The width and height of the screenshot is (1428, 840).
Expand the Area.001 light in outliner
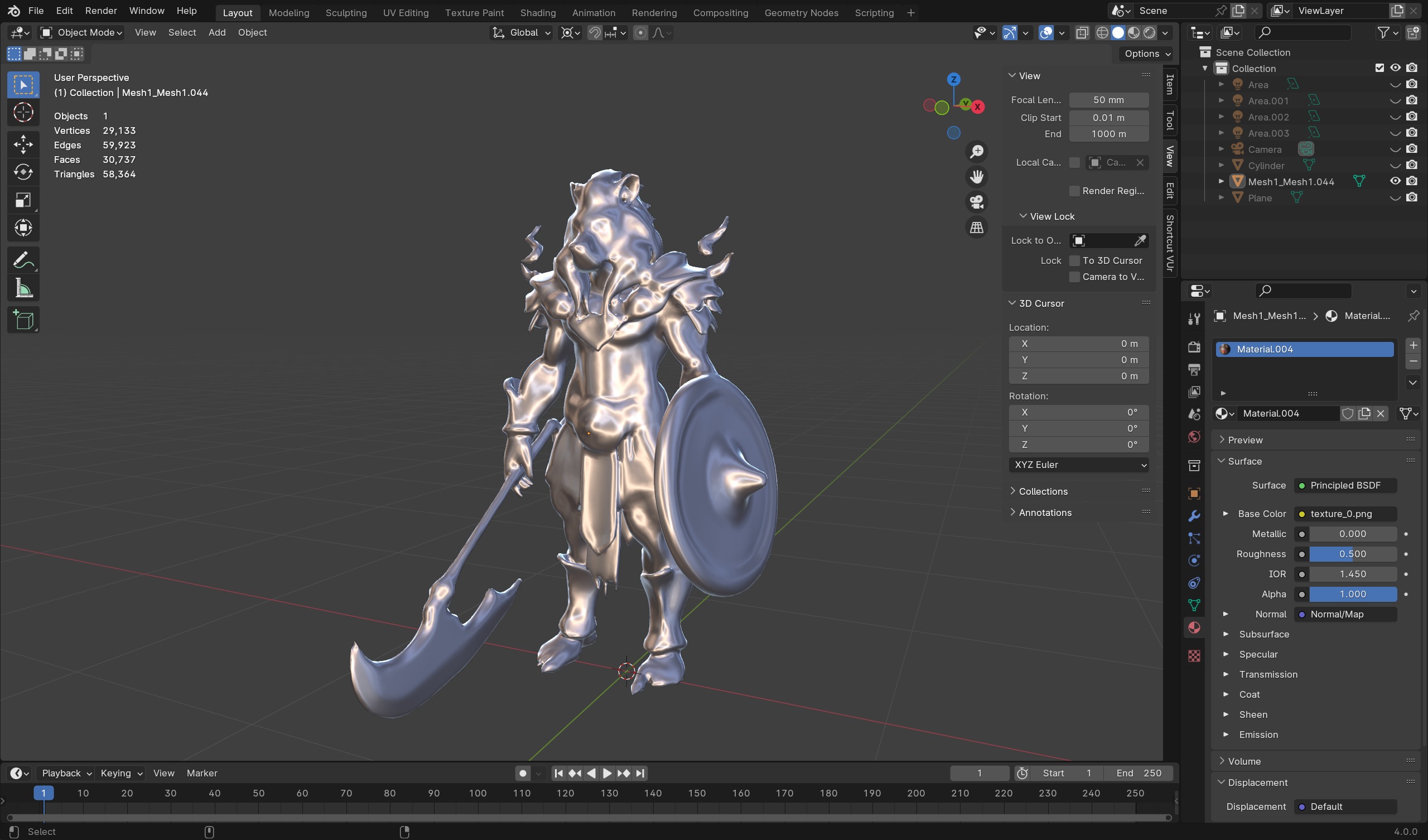(x=1220, y=100)
